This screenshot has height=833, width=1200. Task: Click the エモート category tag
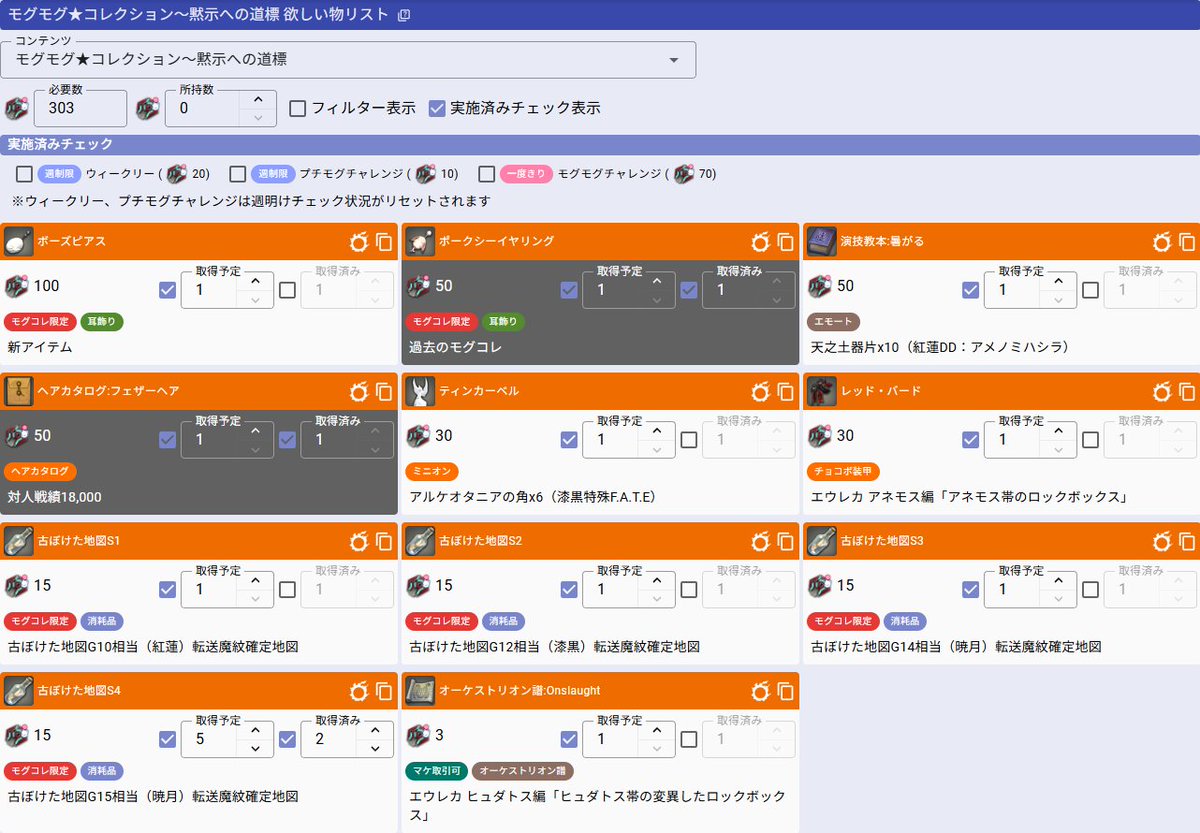click(832, 322)
